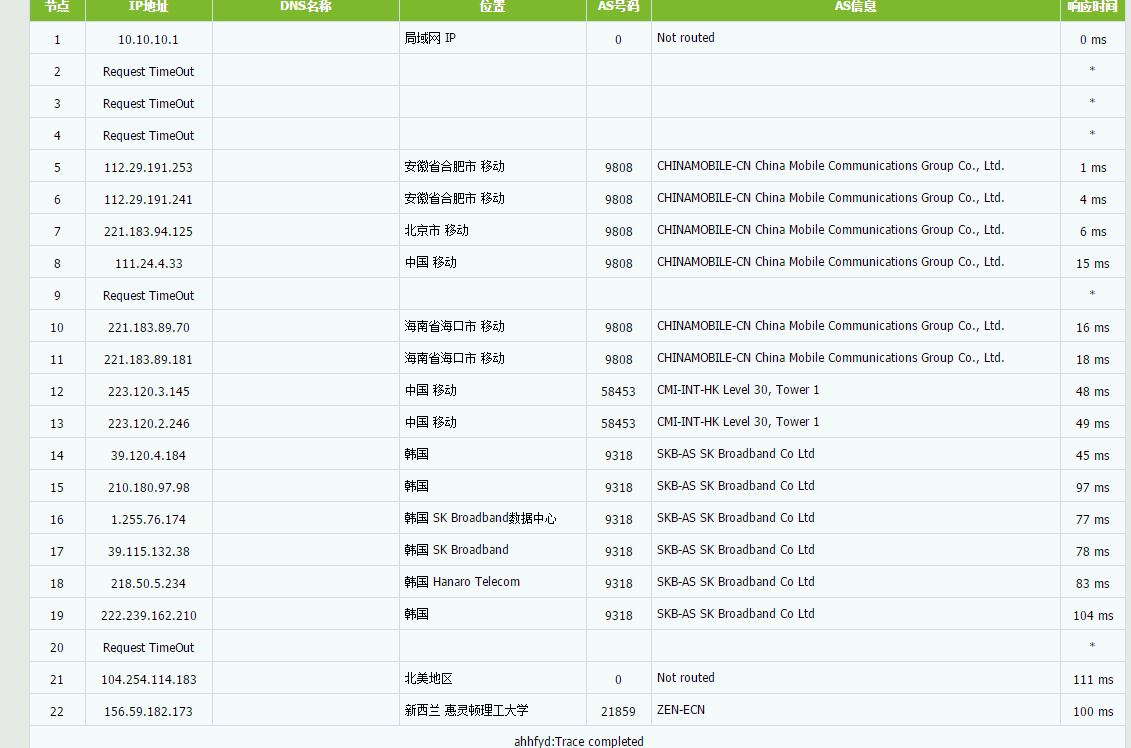Screen dimensions: 1131x748
Task: Select IP address 221.183.94.125
Action: pos(148,232)
